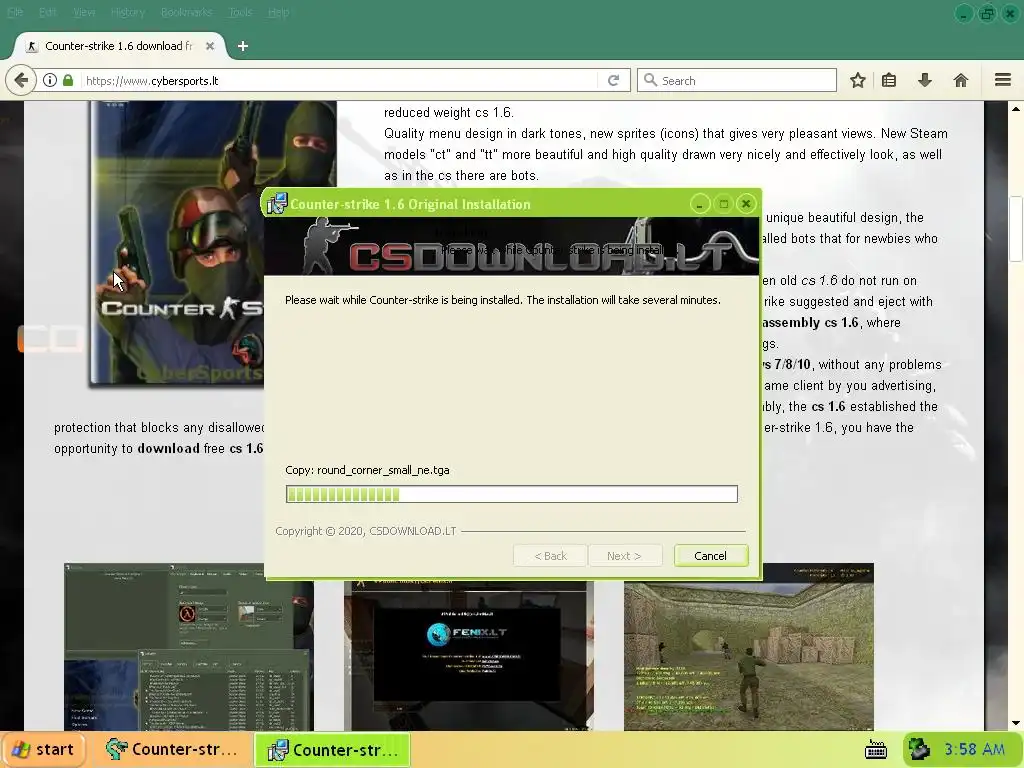Minimize the installer dialog
The width and height of the screenshot is (1024, 768).
699,204
